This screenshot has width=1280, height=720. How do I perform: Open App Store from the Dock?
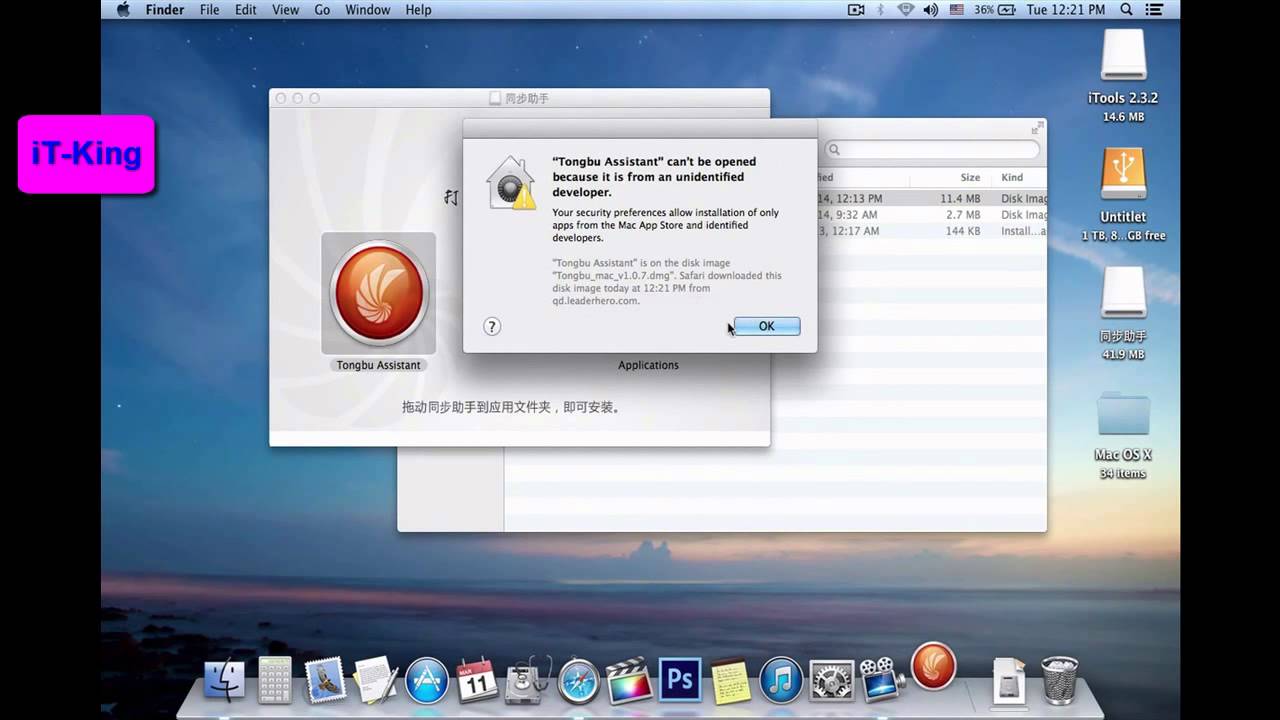[x=427, y=681]
